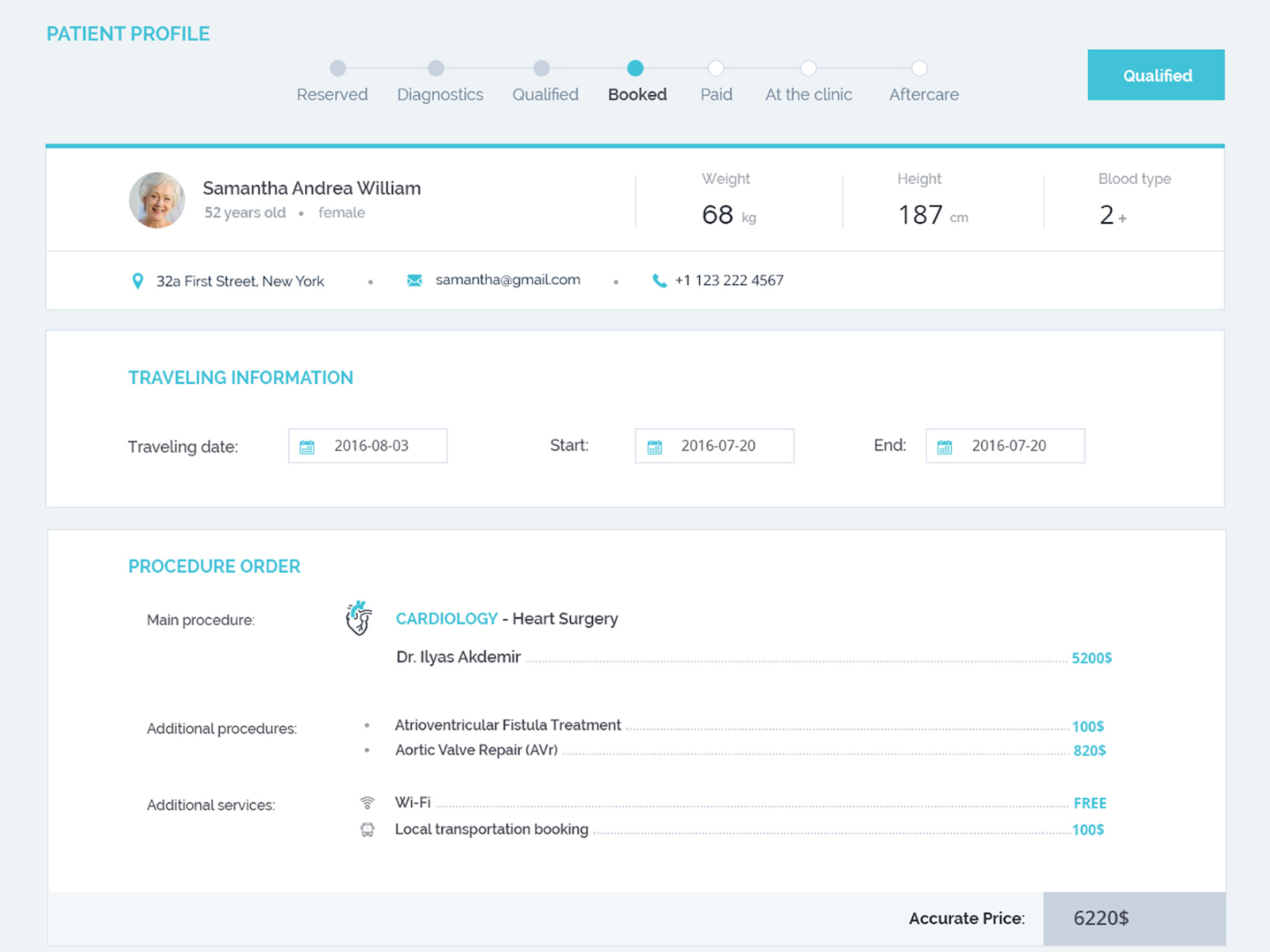
Task: Open the Qualified stage label
Action: (x=545, y=94)
